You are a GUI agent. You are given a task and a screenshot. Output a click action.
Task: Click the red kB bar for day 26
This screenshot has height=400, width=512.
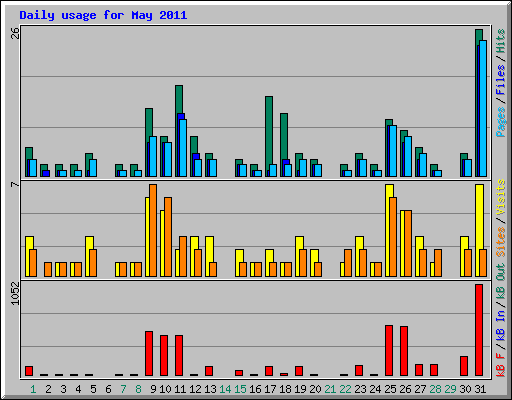pyautogui.click(x=404, y=351)
